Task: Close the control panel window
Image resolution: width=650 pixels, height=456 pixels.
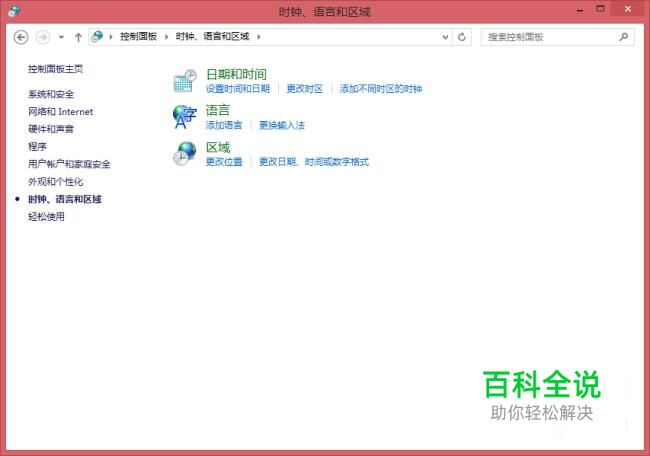Action: point(628,9)
